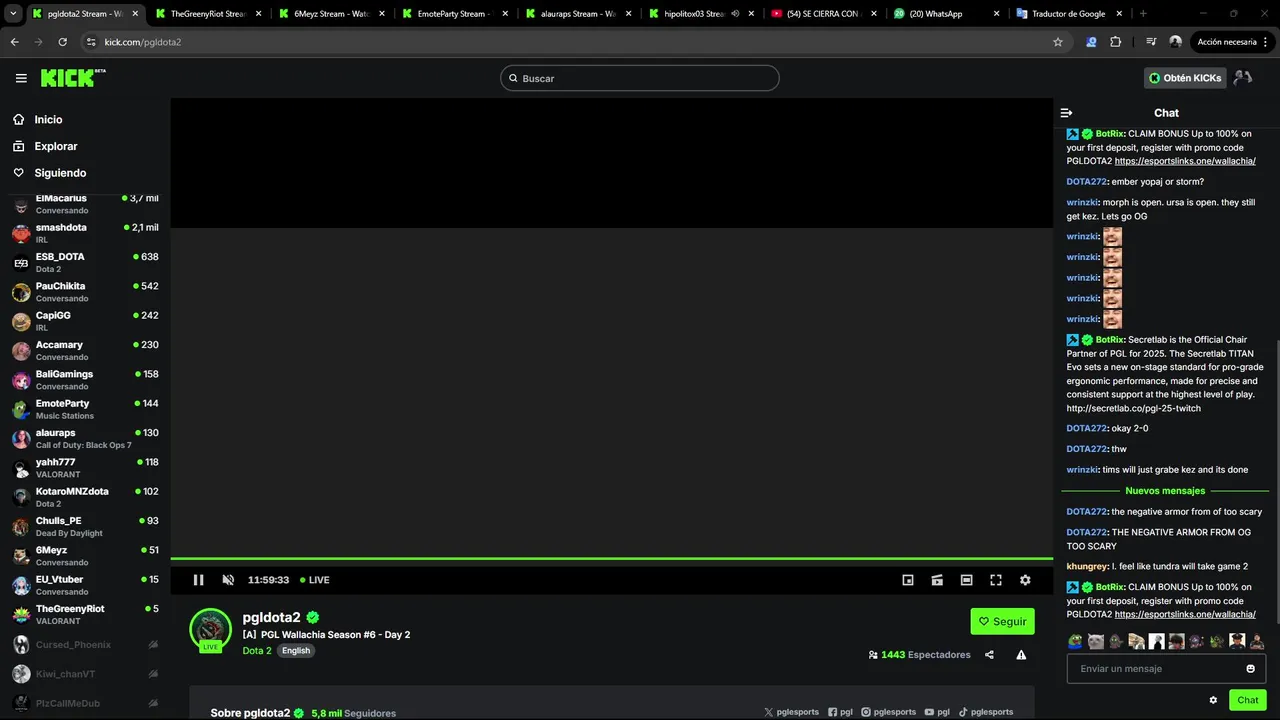Open the user account icon
The height and width of the screenshot is (720, 1280).
click(x=1243, y=78)
